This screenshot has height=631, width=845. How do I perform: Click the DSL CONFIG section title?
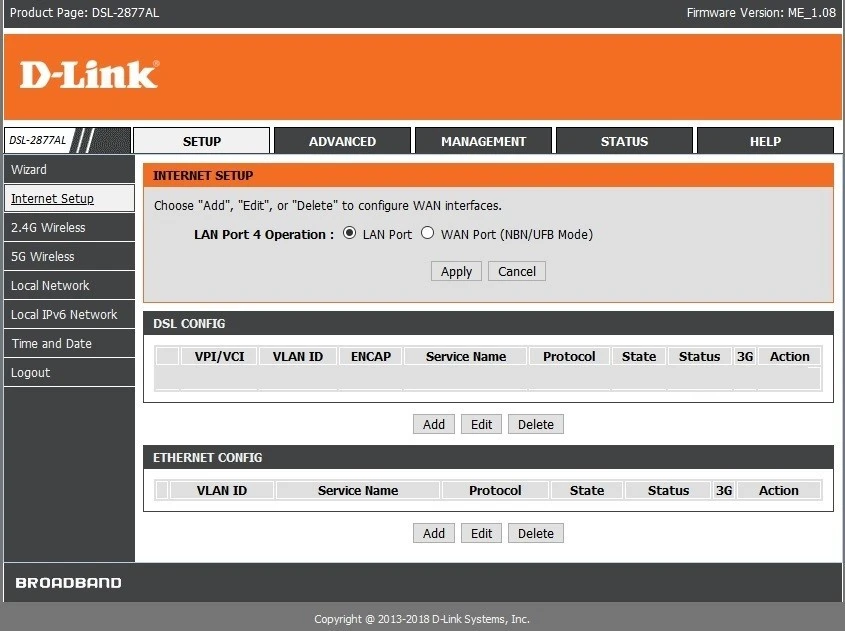point(189,324)
